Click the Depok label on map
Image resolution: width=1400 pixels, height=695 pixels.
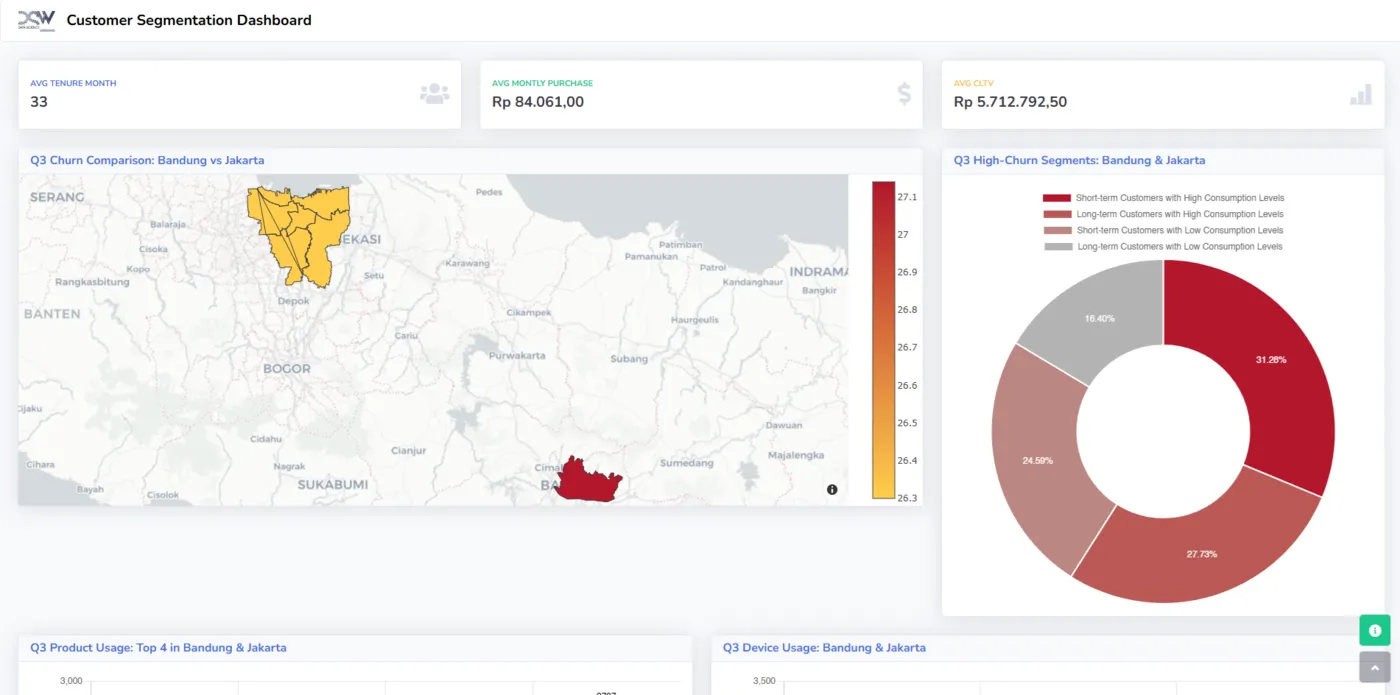pos(293,300)
